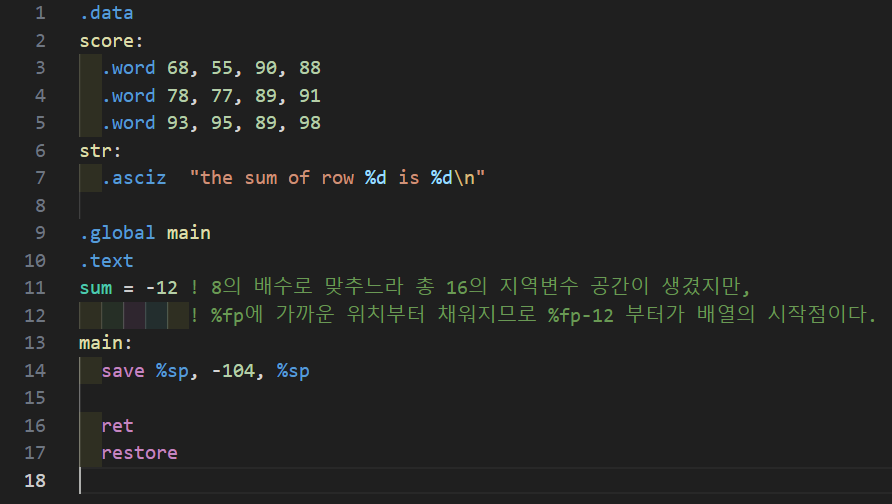Viewport: 892px width, 504px height.
Task: Click the .global directive
Action: coord(117,233)
